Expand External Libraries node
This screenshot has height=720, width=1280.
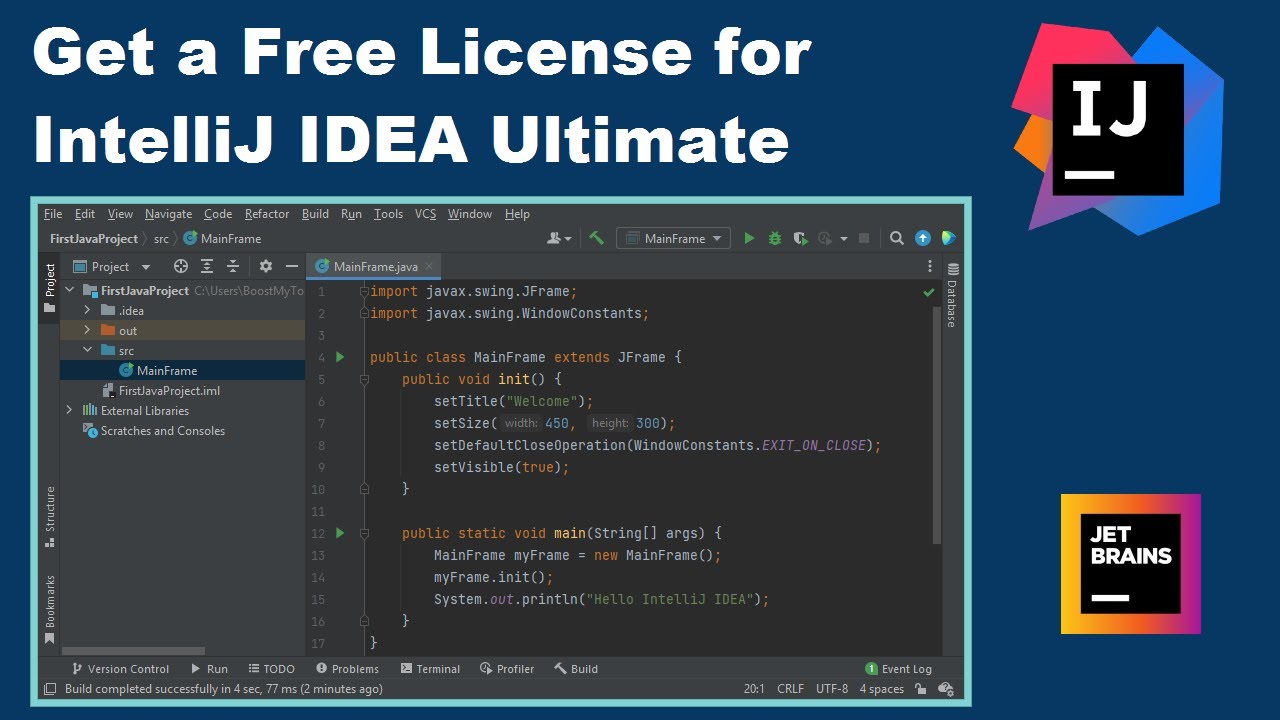coord(70,410)
